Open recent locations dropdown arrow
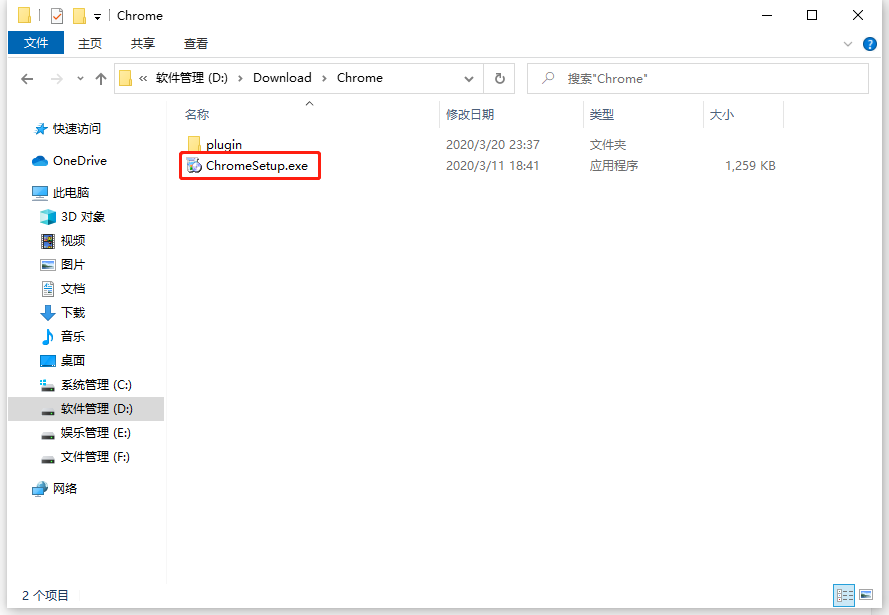The height and width of the screenshot is (615, 889). pos(80,79)
